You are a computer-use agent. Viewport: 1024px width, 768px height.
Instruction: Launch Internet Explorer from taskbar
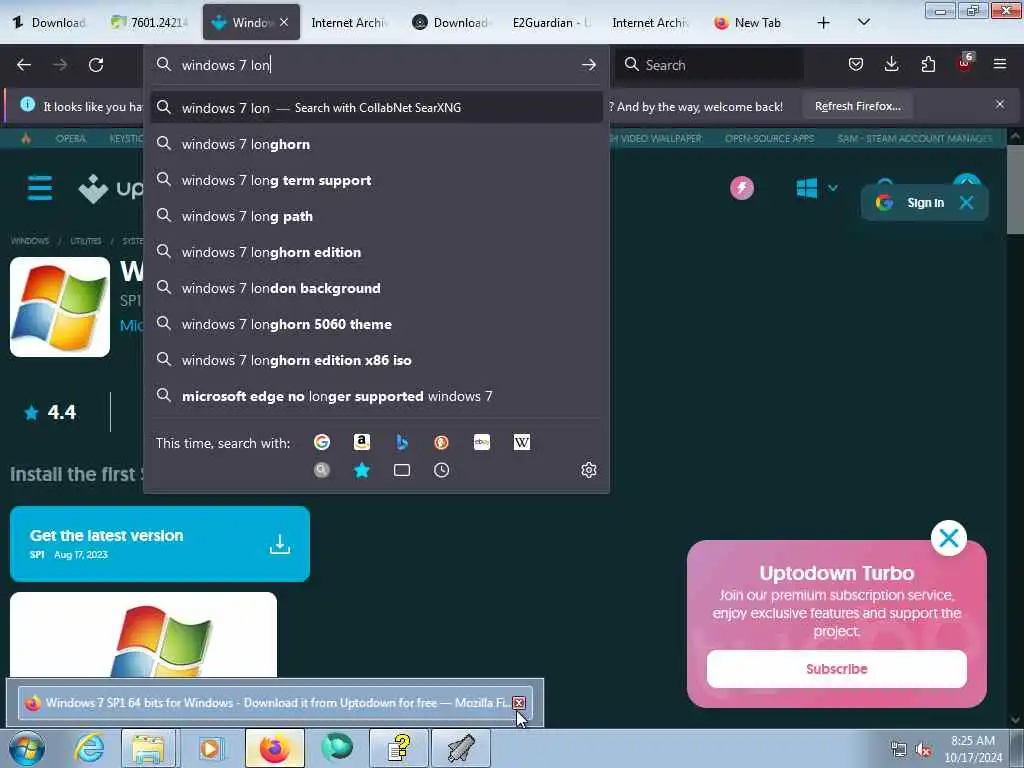coord(89,748)
